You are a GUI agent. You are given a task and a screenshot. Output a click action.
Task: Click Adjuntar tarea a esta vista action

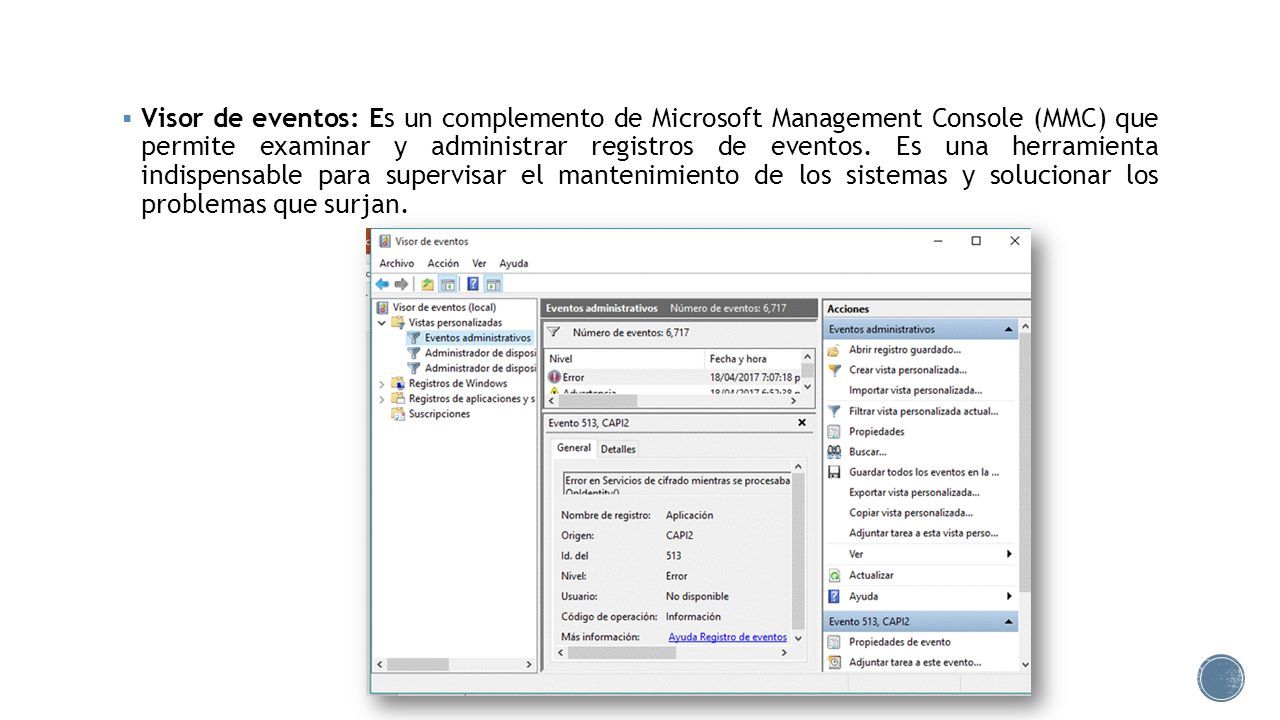pos(923,533)
